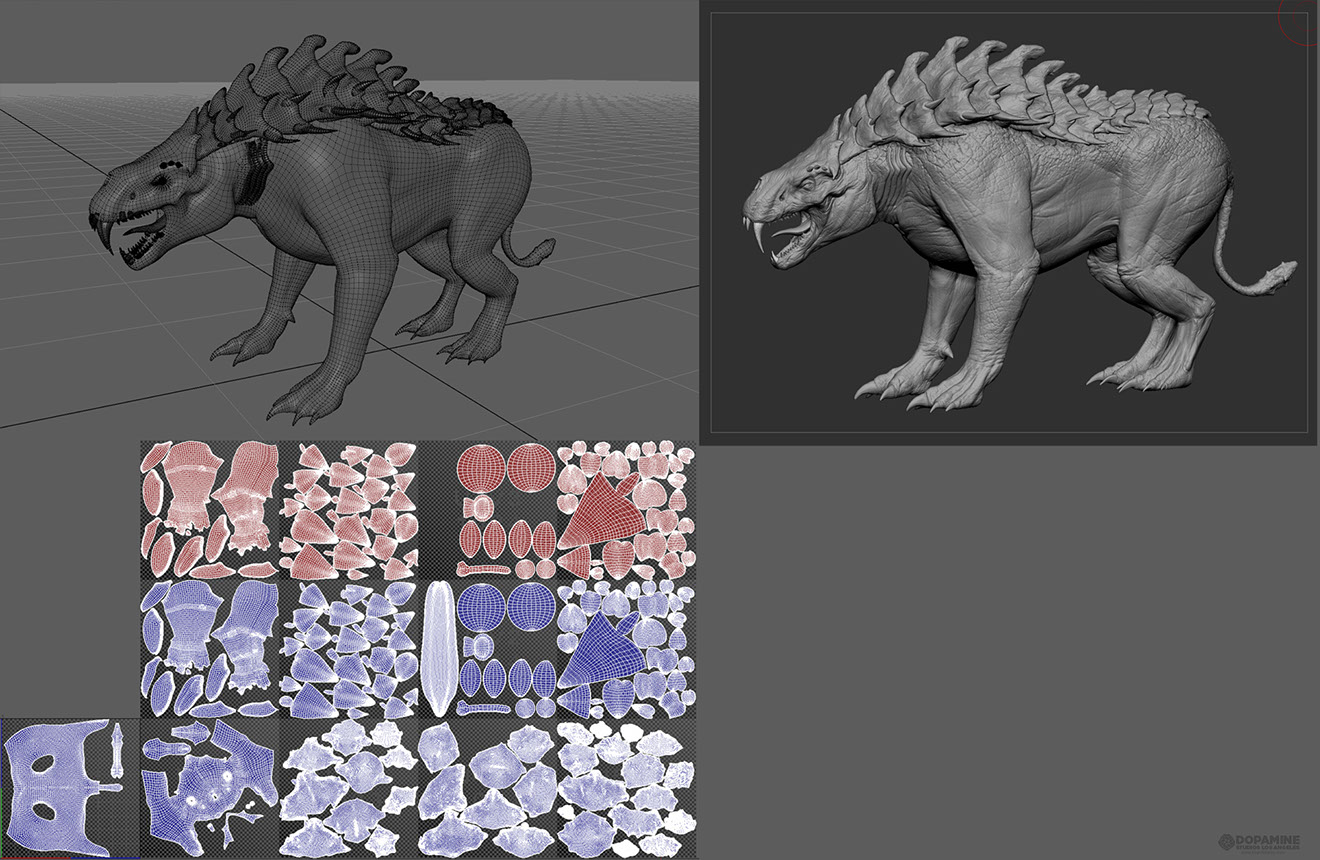Image resolution: width=1320 pixels, height=860 pixels.
Task: Click the right blue spherical UV island
Action: coord(532,604)
